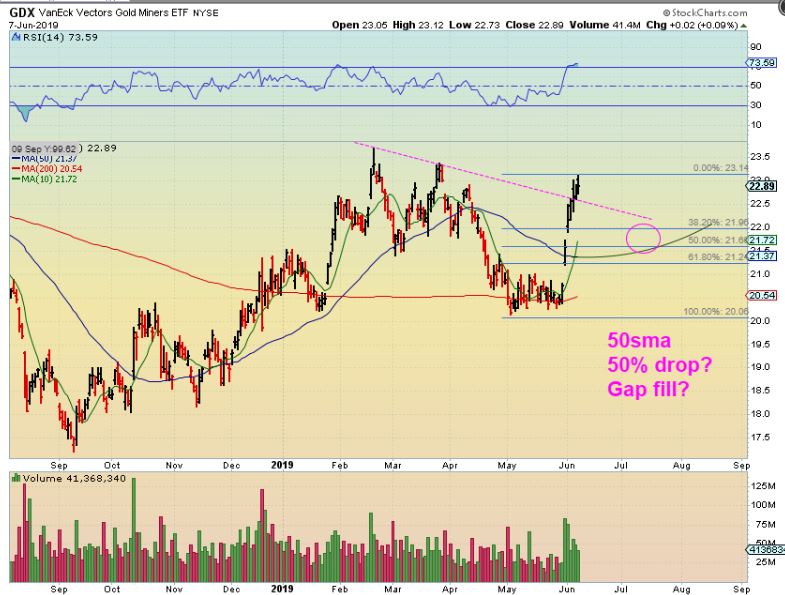Click the Close 22.89 value in header
The height and width of the screenshot is (595, 785).
click(535, 25)
